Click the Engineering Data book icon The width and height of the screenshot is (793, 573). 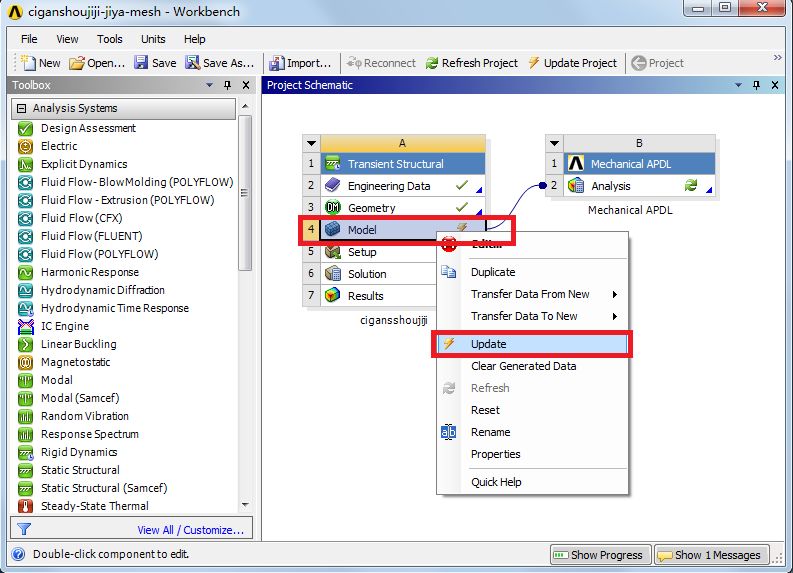pos(332,186)
